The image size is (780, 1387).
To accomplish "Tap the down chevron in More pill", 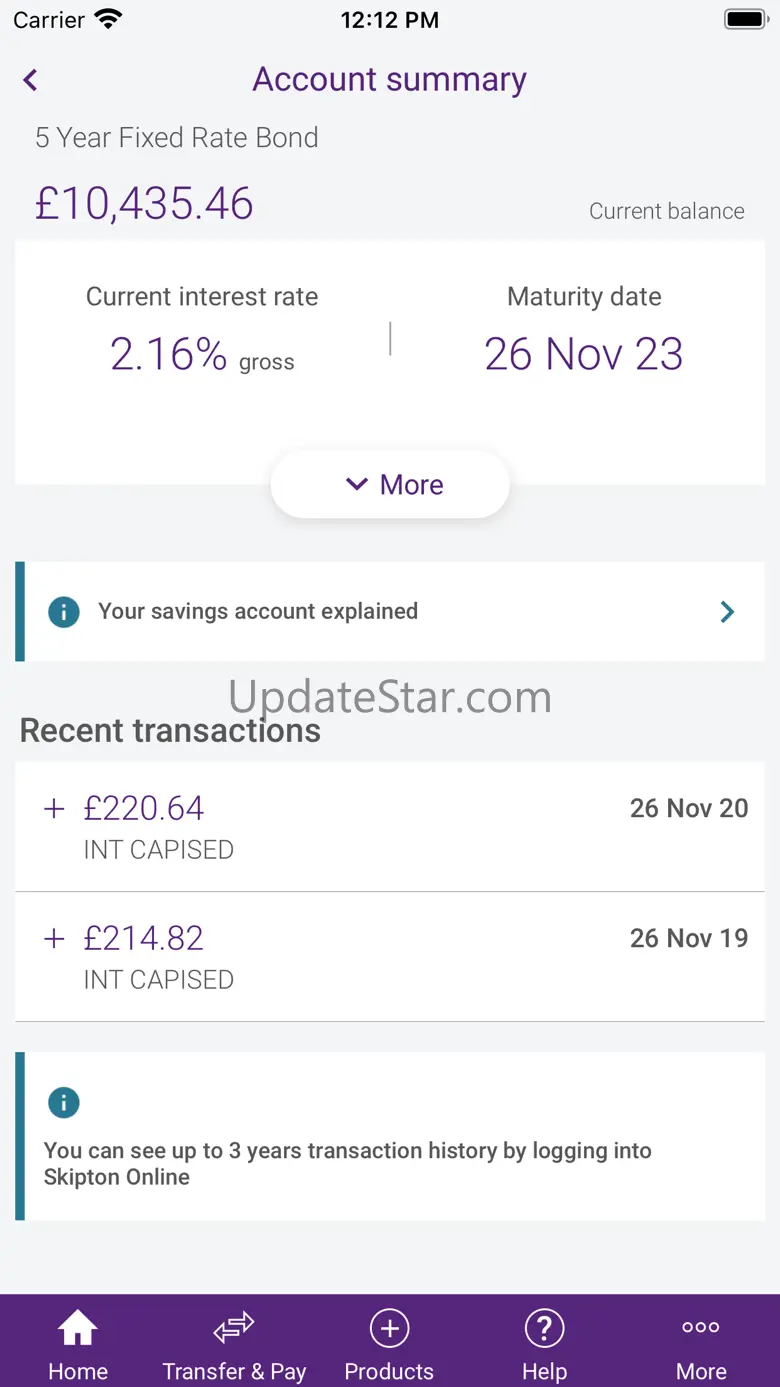I will (x=357, y=485).
